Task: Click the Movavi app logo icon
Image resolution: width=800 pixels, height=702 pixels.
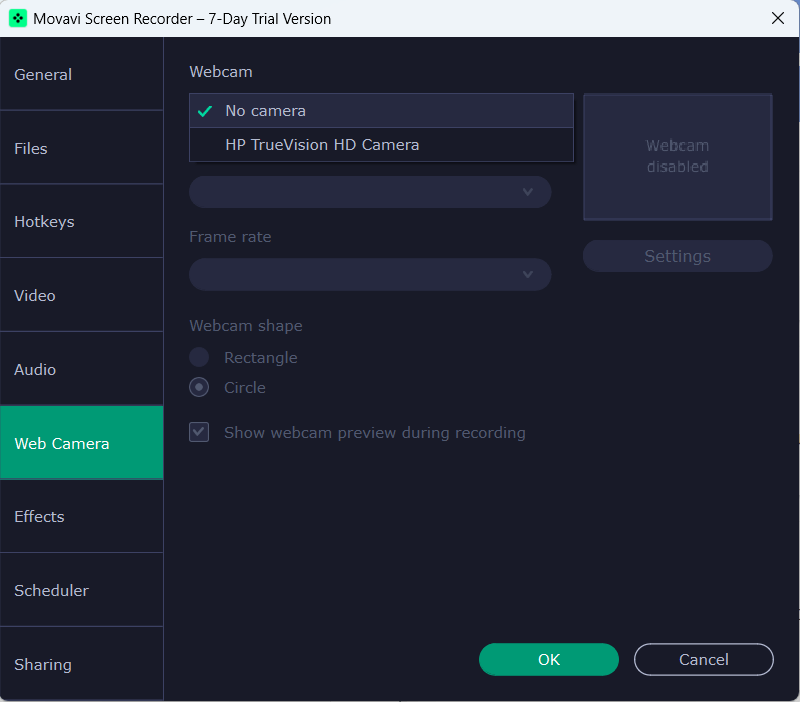Action: (x=18, y=19)
